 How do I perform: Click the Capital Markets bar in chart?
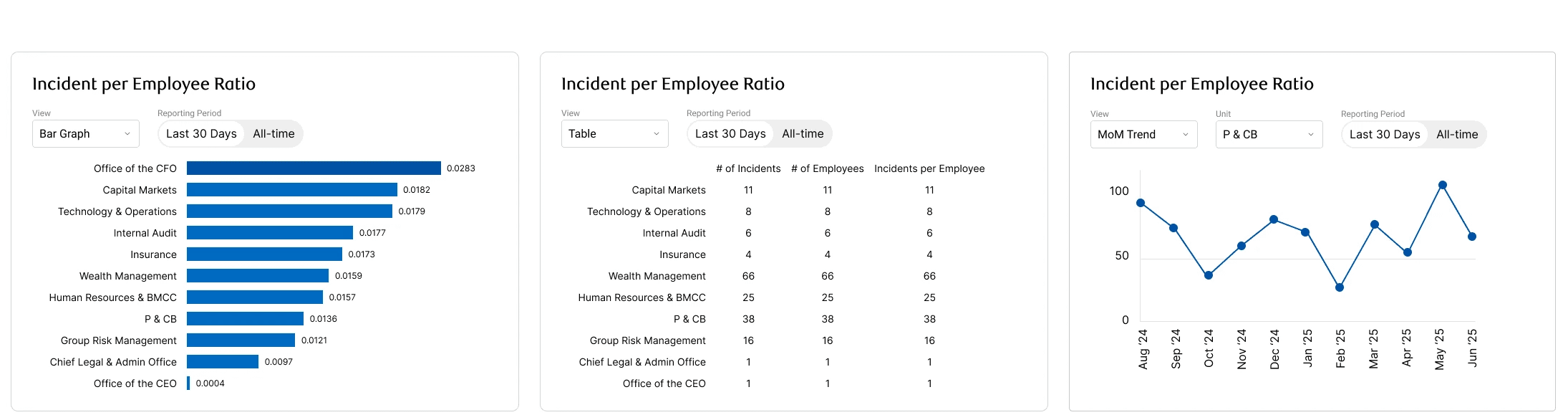point(292,190)
